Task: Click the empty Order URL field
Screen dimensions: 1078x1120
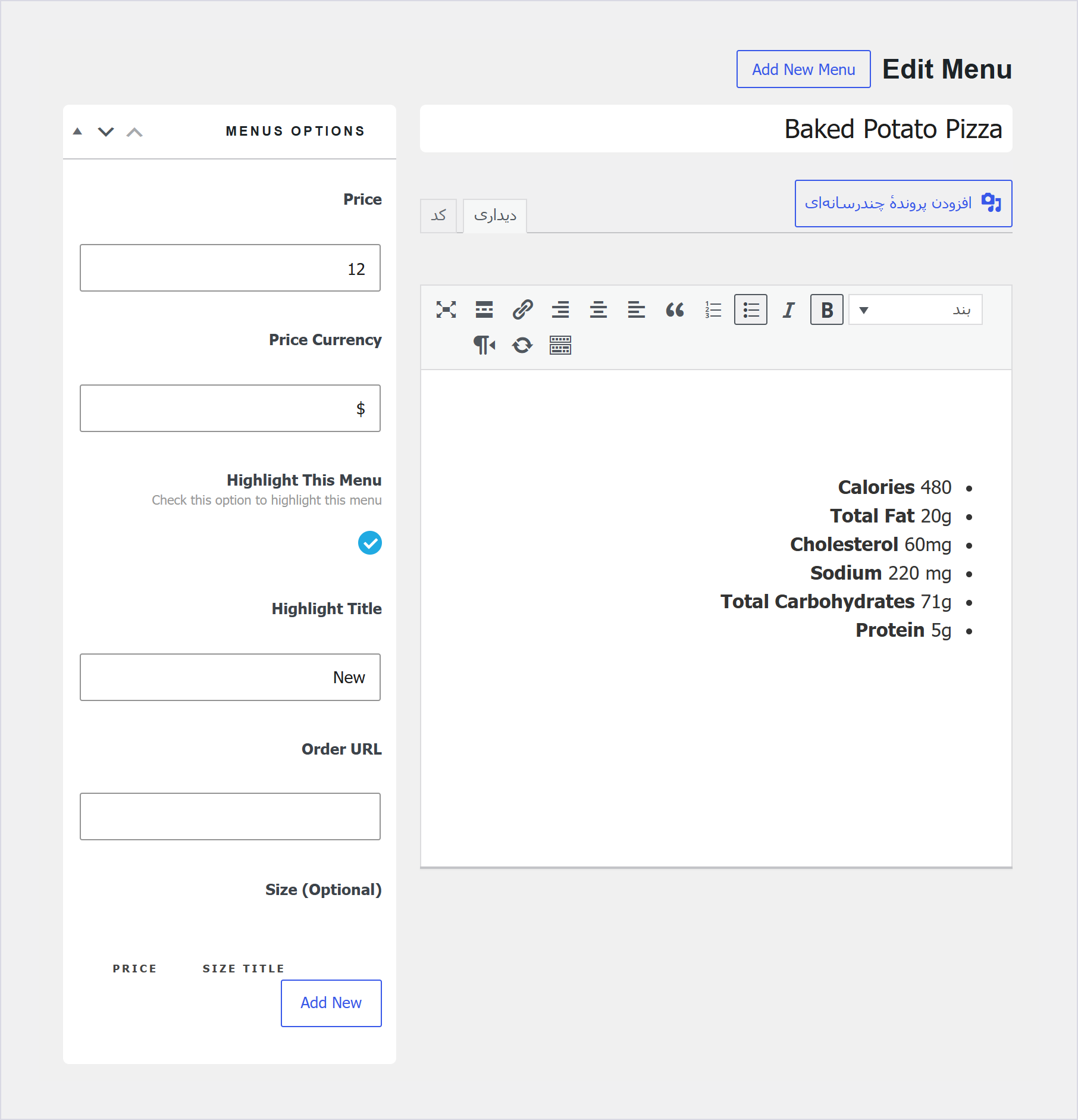Action: [230, 816]
